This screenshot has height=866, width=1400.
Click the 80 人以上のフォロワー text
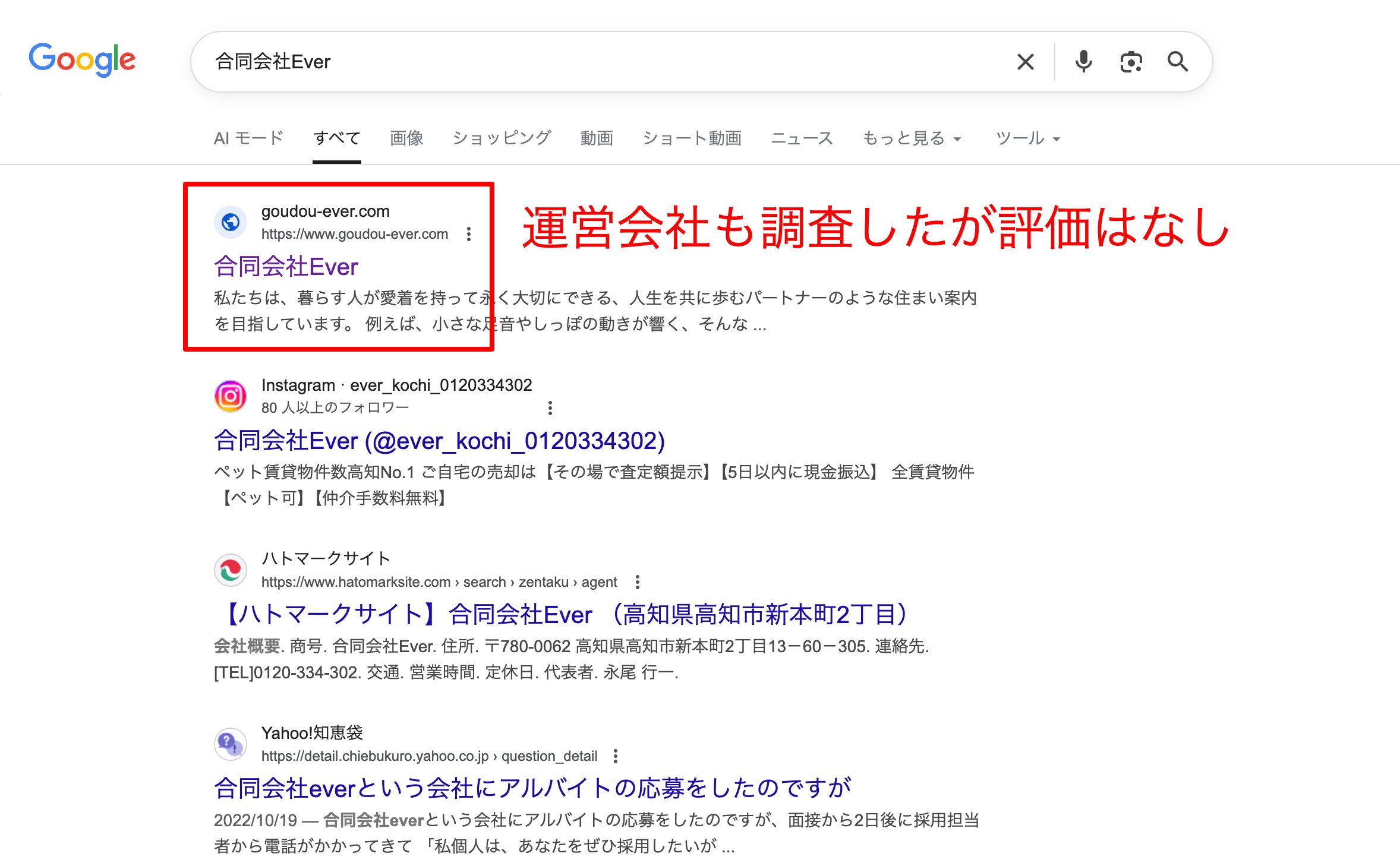pos(335,408)
